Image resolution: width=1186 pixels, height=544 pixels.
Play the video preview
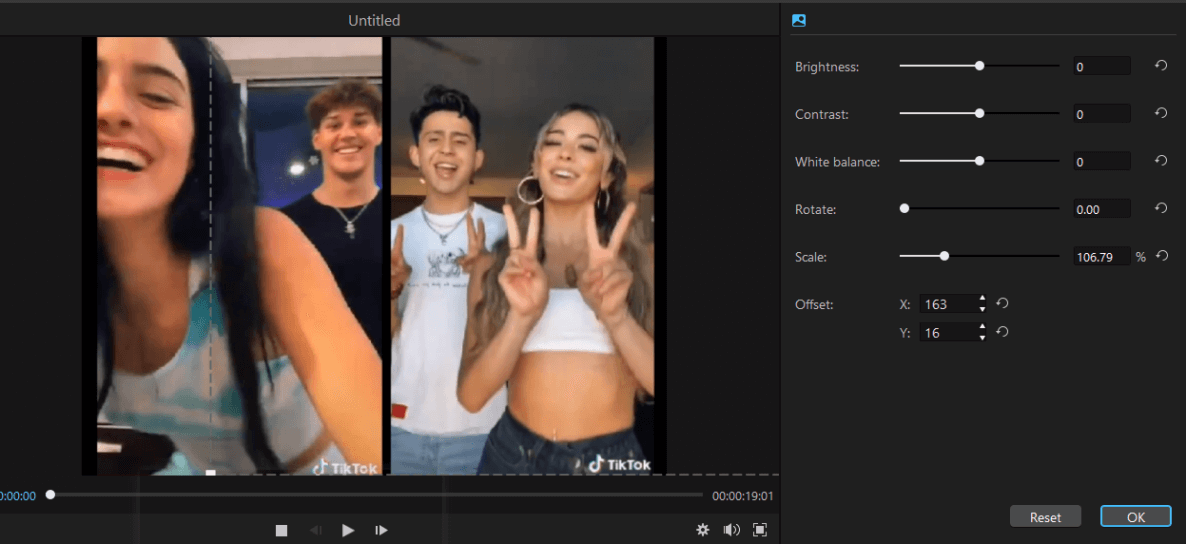click(348, 530)
